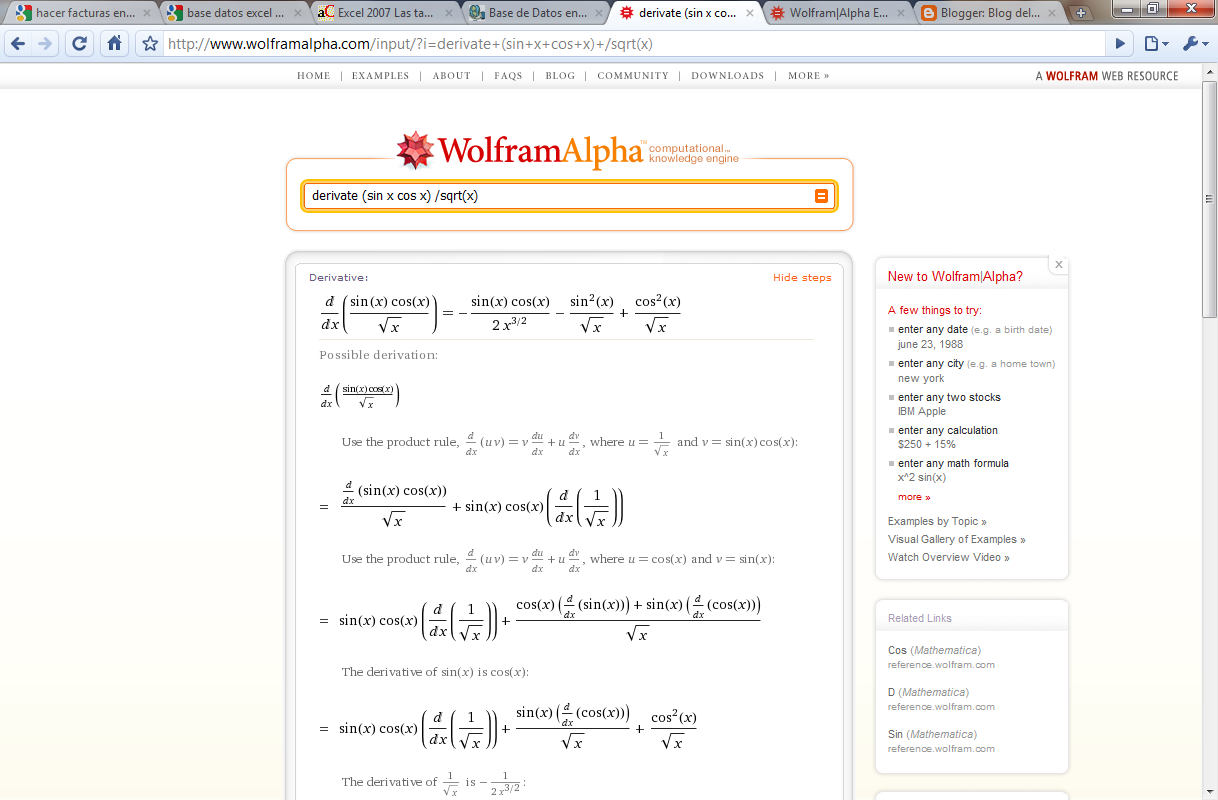Viewport: 1218px width, 800px height.
Task: Close the 'Base de Datos en...' tab
Action: point(597,14)
